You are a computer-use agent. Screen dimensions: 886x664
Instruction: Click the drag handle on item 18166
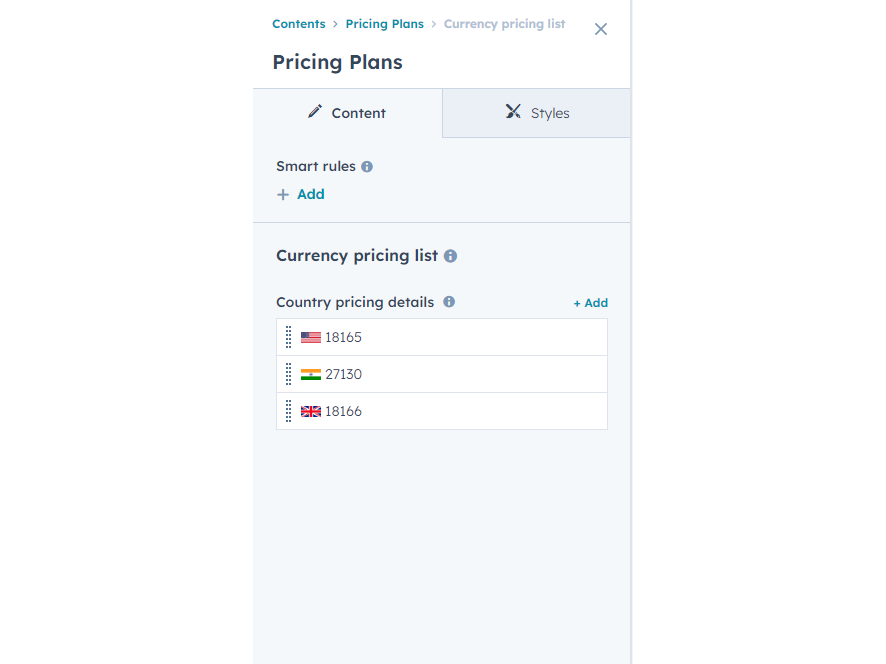click(x=289, y=410)
